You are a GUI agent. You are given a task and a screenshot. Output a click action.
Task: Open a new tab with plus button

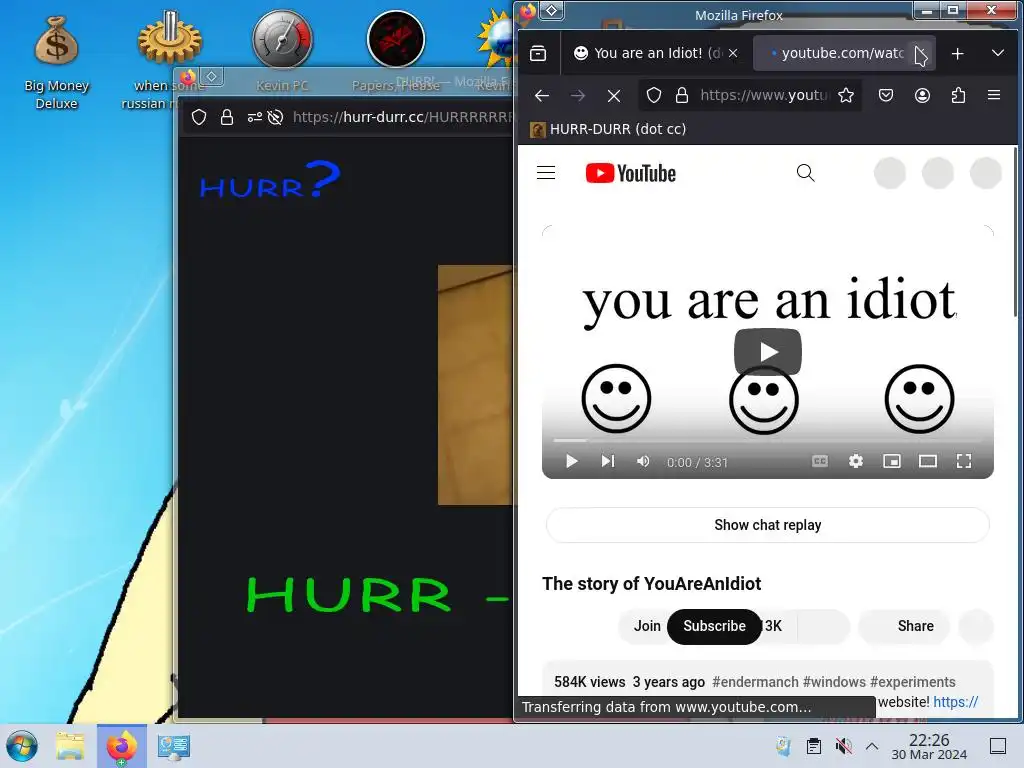pyautogui.click(x=957, y=54)
